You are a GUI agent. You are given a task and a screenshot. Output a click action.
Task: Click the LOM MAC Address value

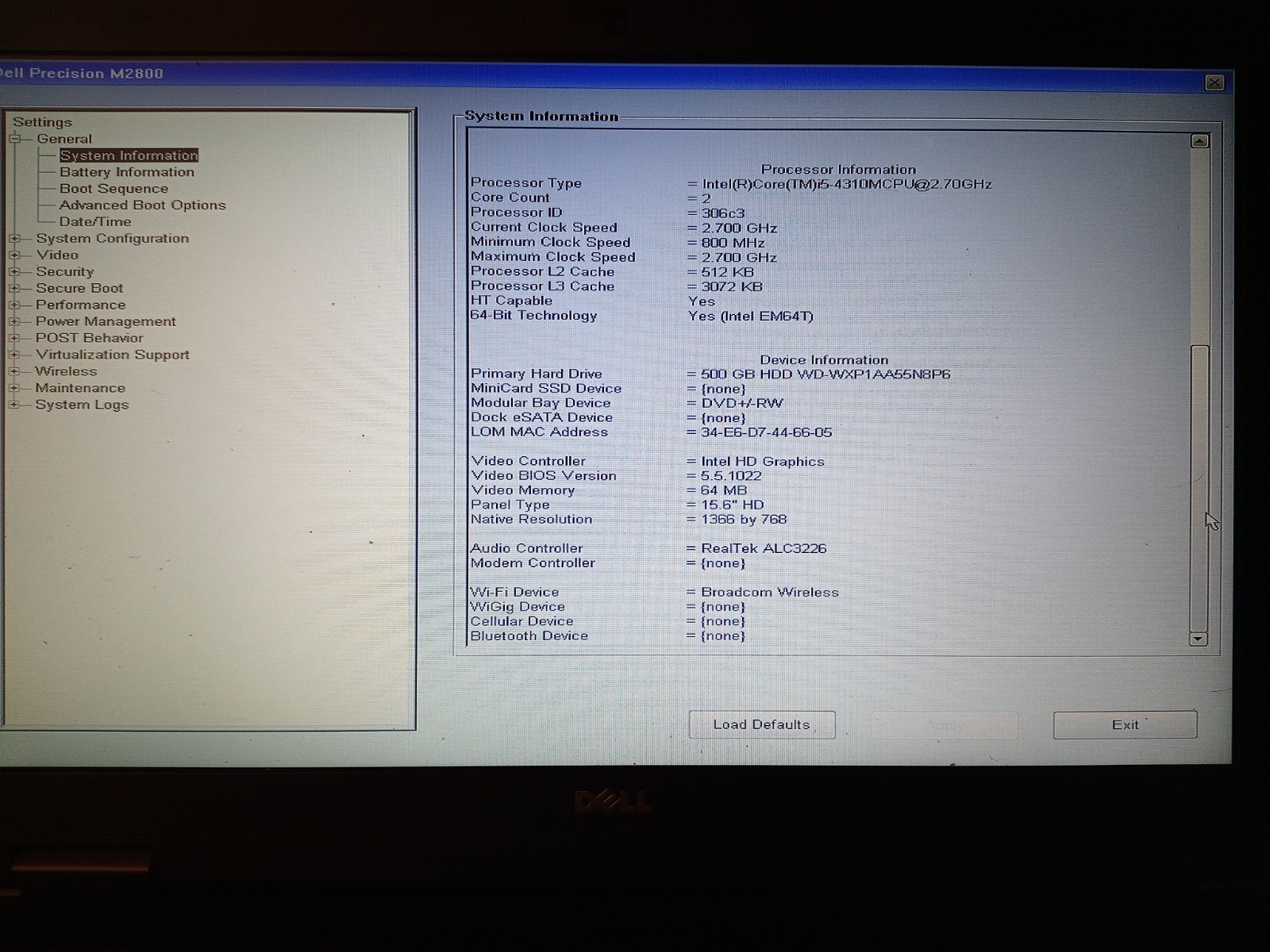click(766, 432)
